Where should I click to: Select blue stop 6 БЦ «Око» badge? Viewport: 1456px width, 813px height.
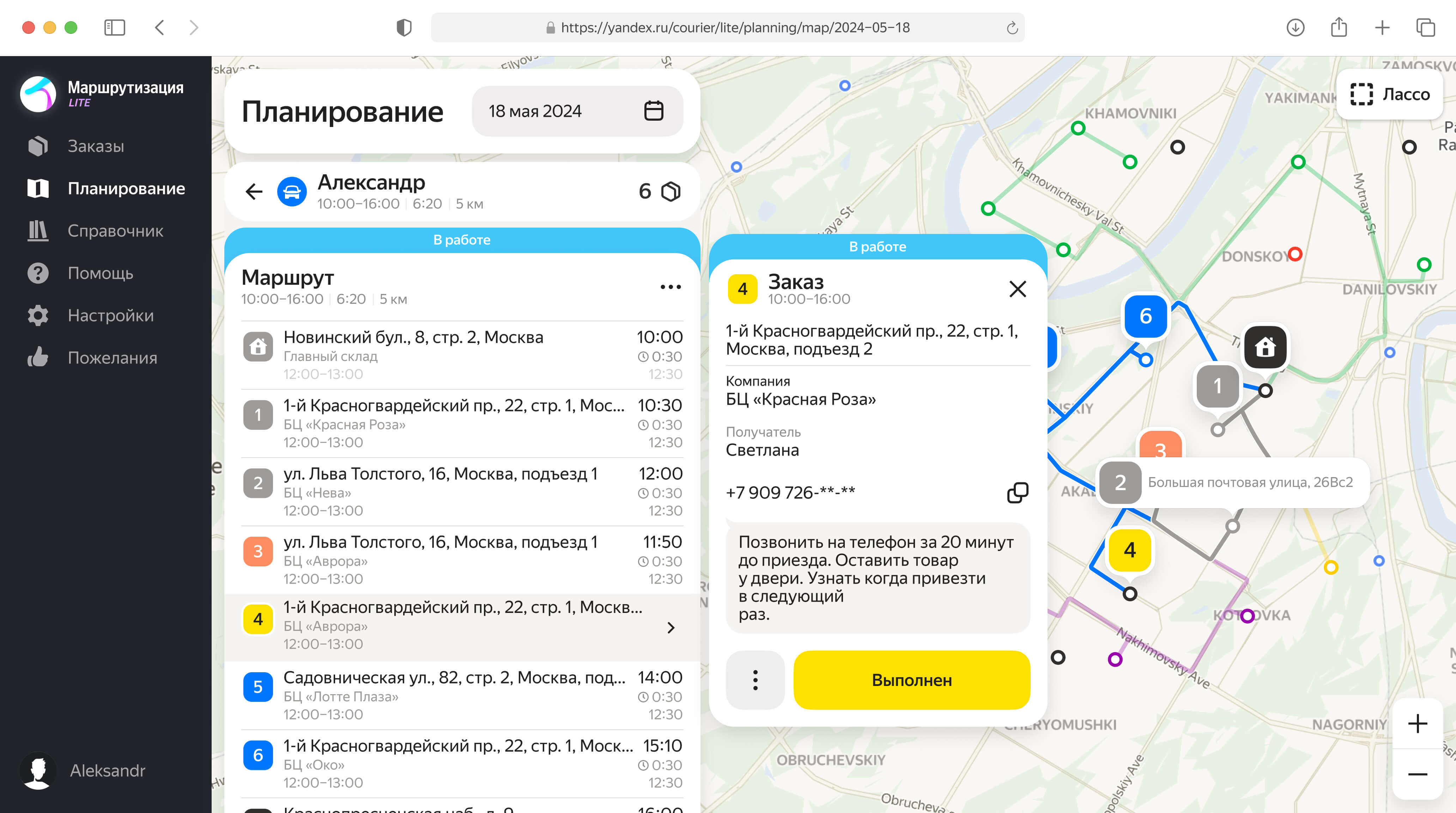tap(258, 755)
